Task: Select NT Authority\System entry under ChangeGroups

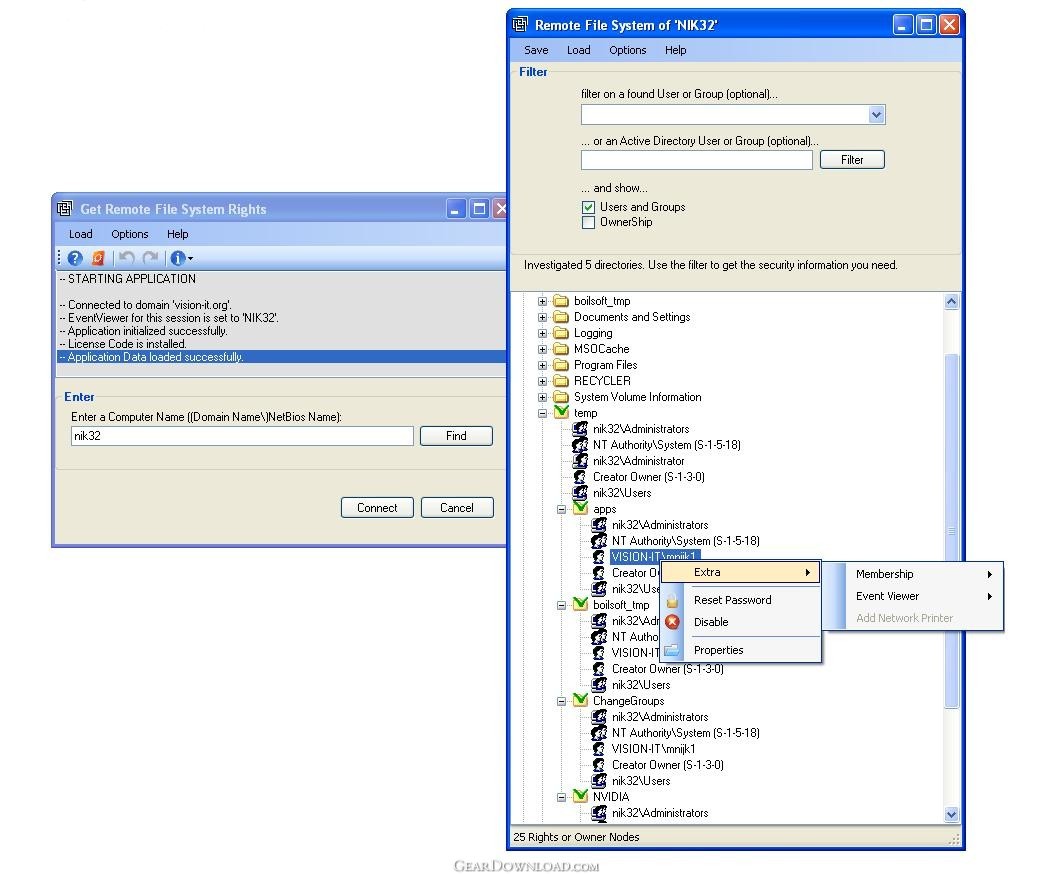Action: click(x=685, y=733)
